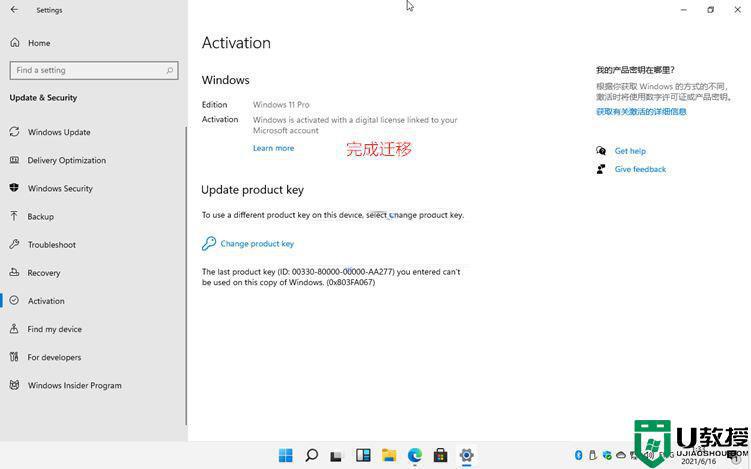Image resolution: width=751 pixels, height=469 pixels.
Task: Click the Recovery icon
Action: tap(14, 272)
